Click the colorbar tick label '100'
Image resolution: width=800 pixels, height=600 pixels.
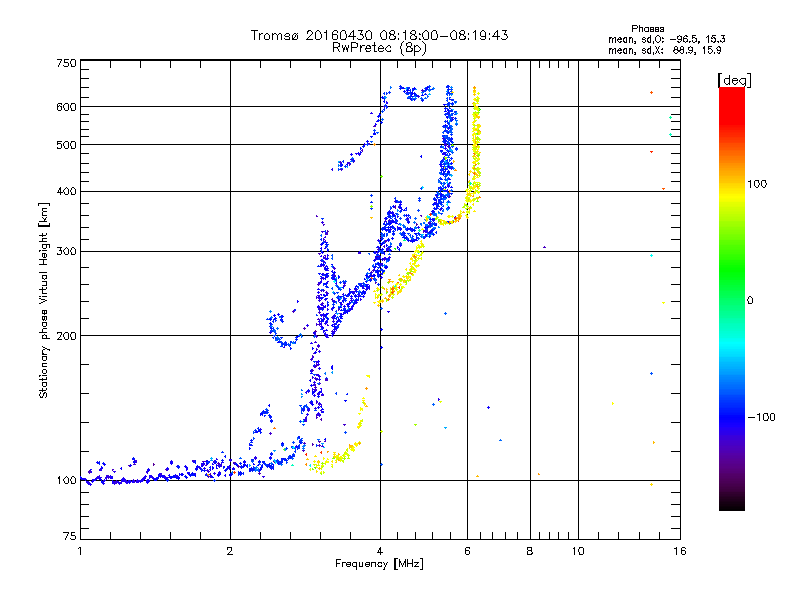click(757, 184)
